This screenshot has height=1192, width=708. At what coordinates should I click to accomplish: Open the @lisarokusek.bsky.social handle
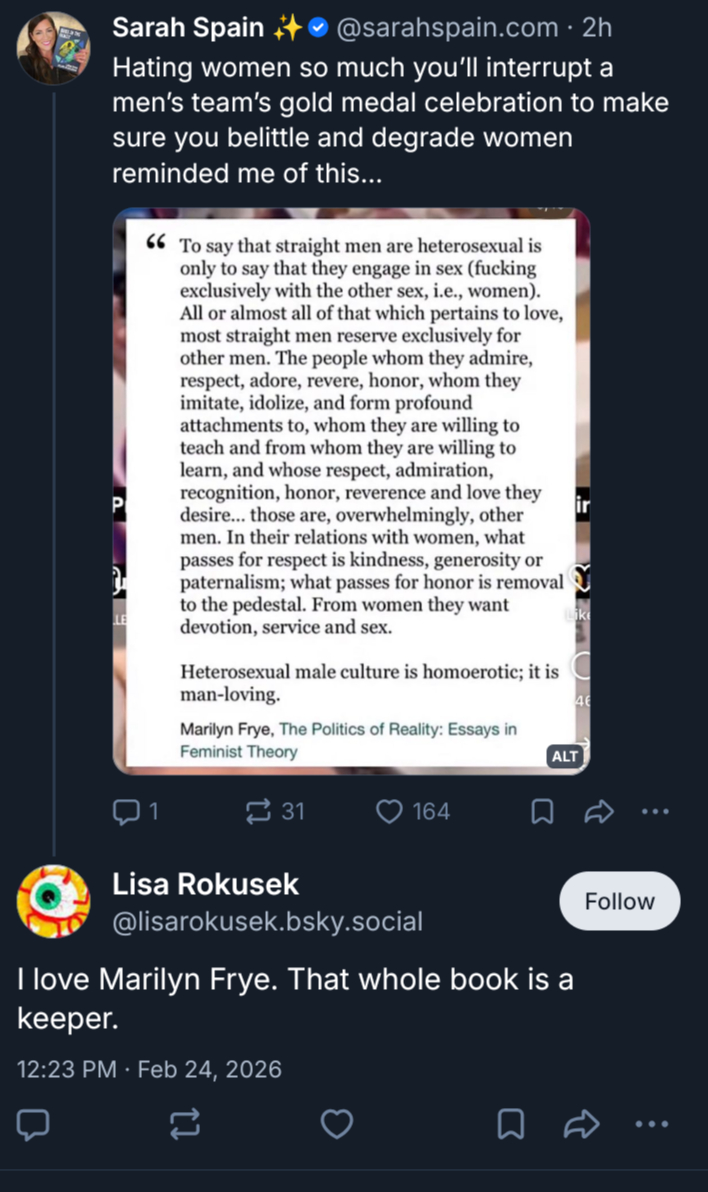pos(267,921)
